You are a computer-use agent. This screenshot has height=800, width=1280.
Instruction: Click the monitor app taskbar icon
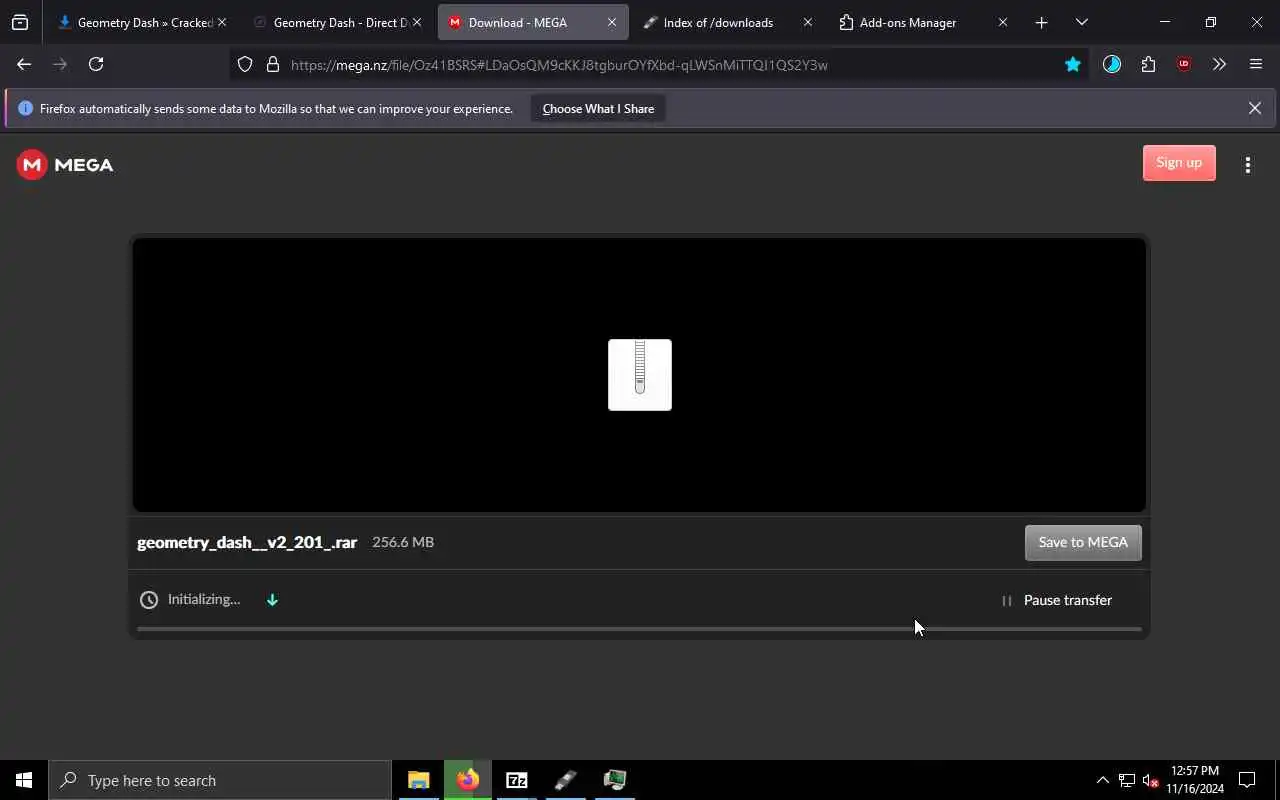pos(615,780)
